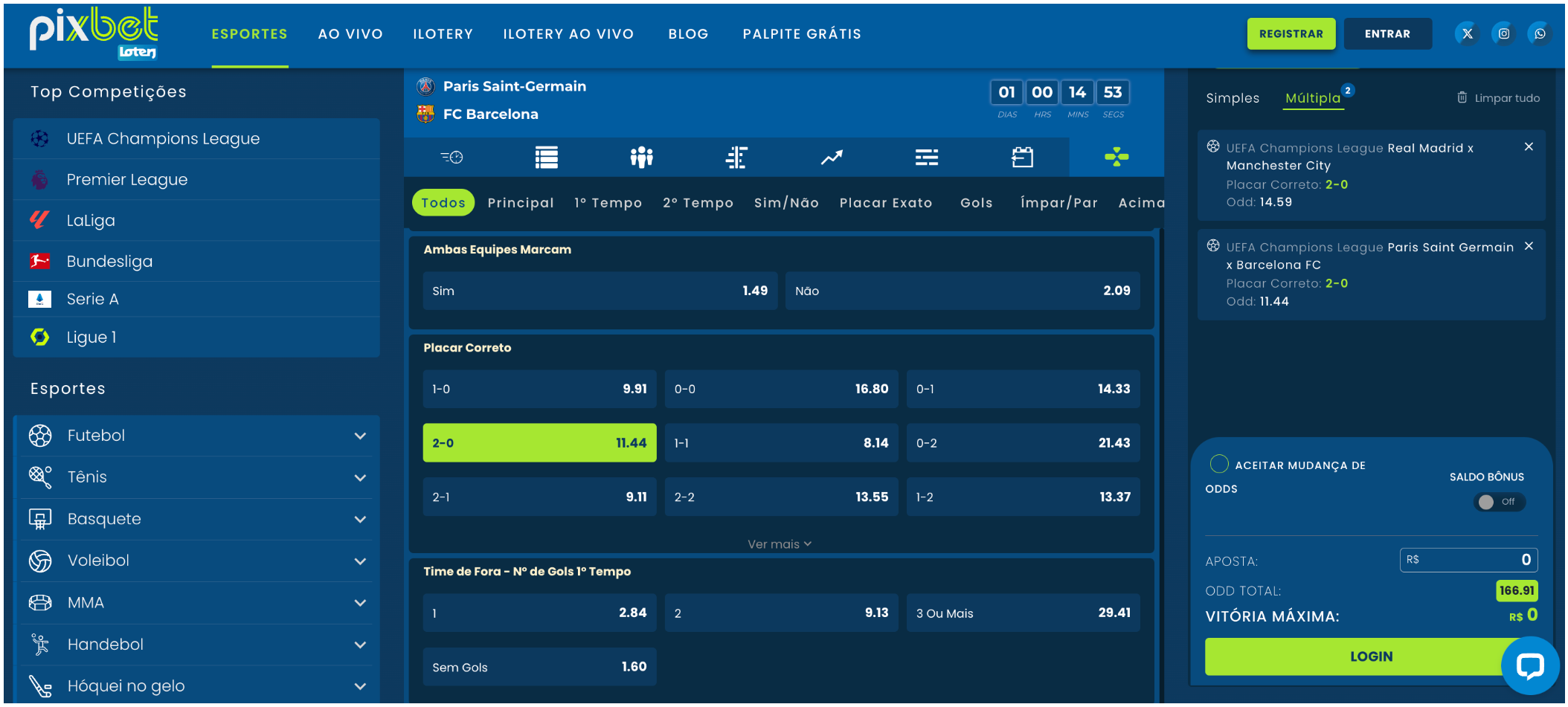Open PALPITE GRÁTIS menu item
The image size is (1568, 707).
pos(802,33)
